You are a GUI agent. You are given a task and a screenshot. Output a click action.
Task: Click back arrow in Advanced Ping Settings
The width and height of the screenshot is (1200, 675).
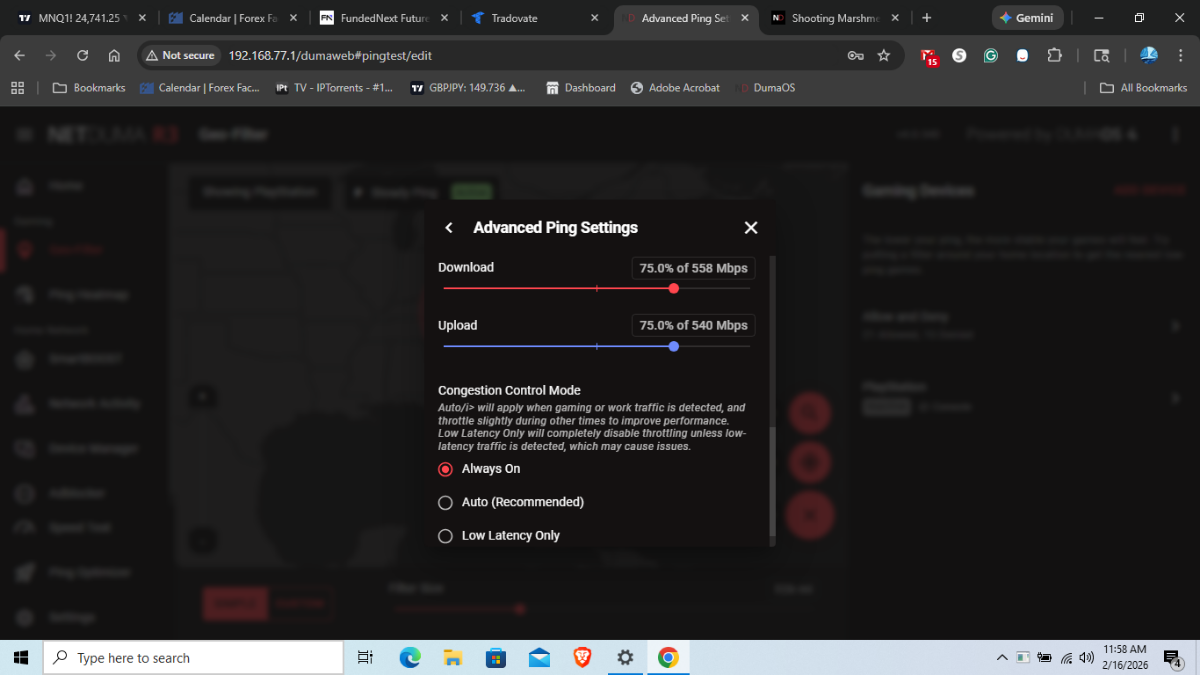tap(449, 228)
